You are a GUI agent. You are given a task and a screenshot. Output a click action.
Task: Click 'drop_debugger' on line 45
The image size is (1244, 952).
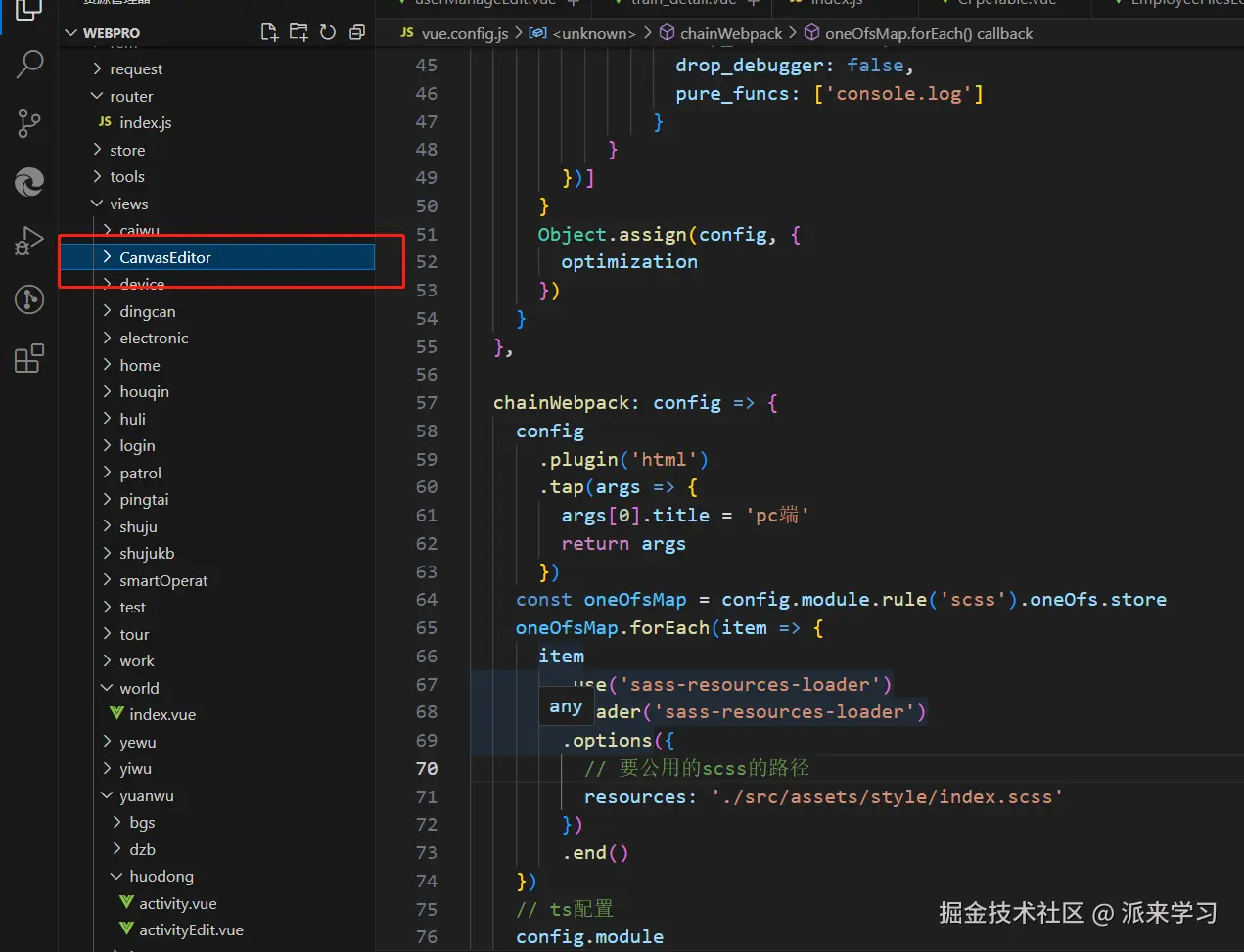point(750,65)
